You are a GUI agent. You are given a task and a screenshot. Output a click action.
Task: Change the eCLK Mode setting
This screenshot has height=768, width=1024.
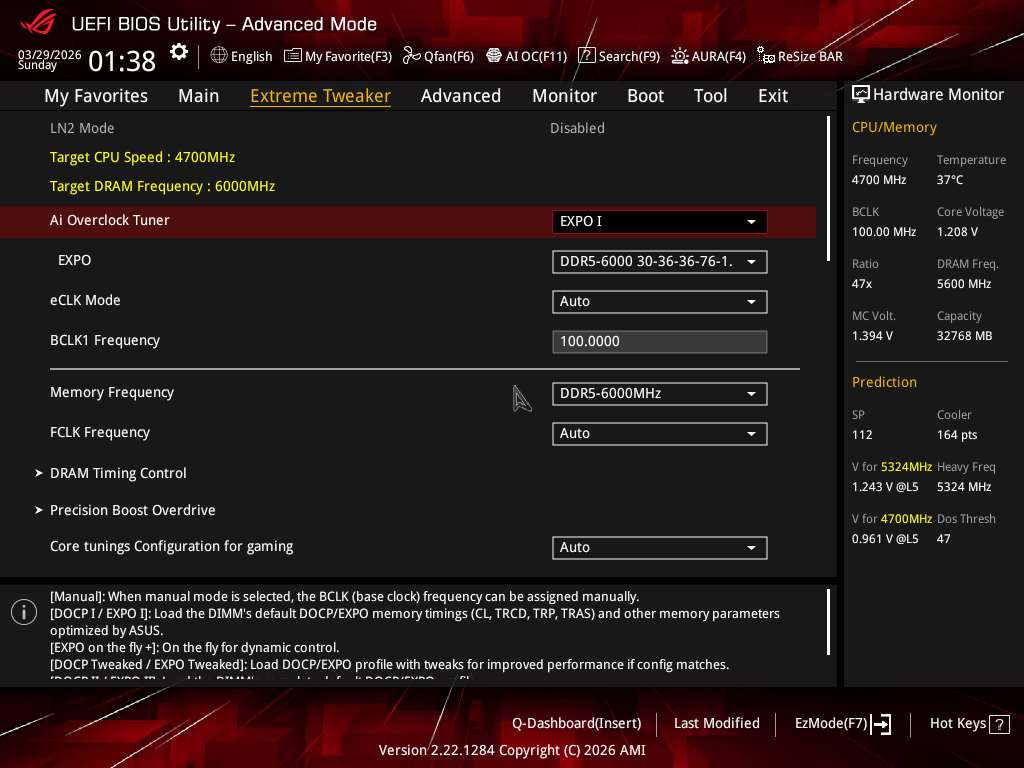tap(659, 301)
